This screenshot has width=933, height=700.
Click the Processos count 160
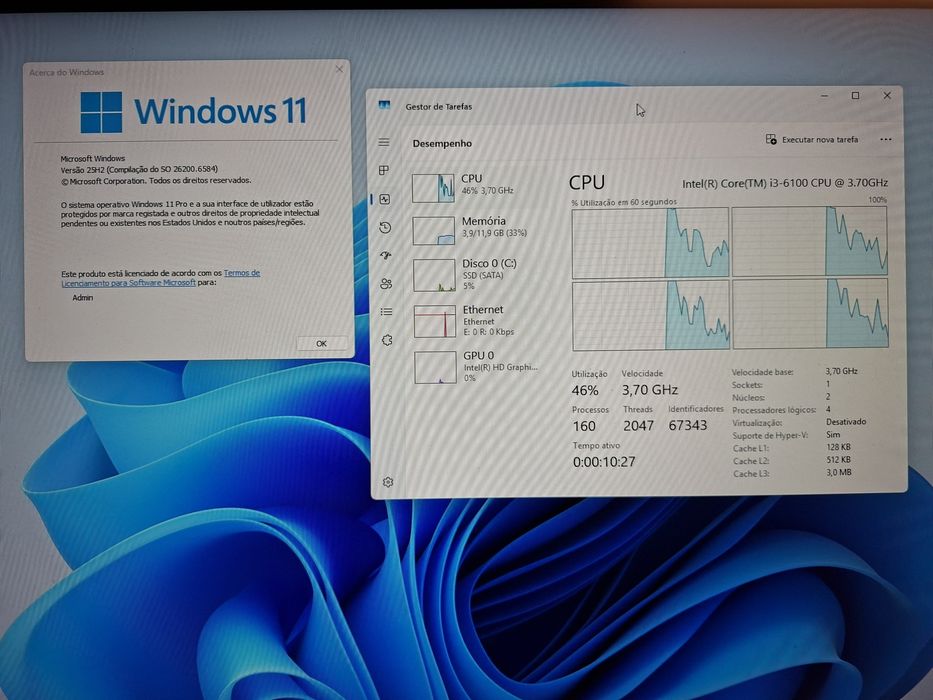tap(584, 426)
